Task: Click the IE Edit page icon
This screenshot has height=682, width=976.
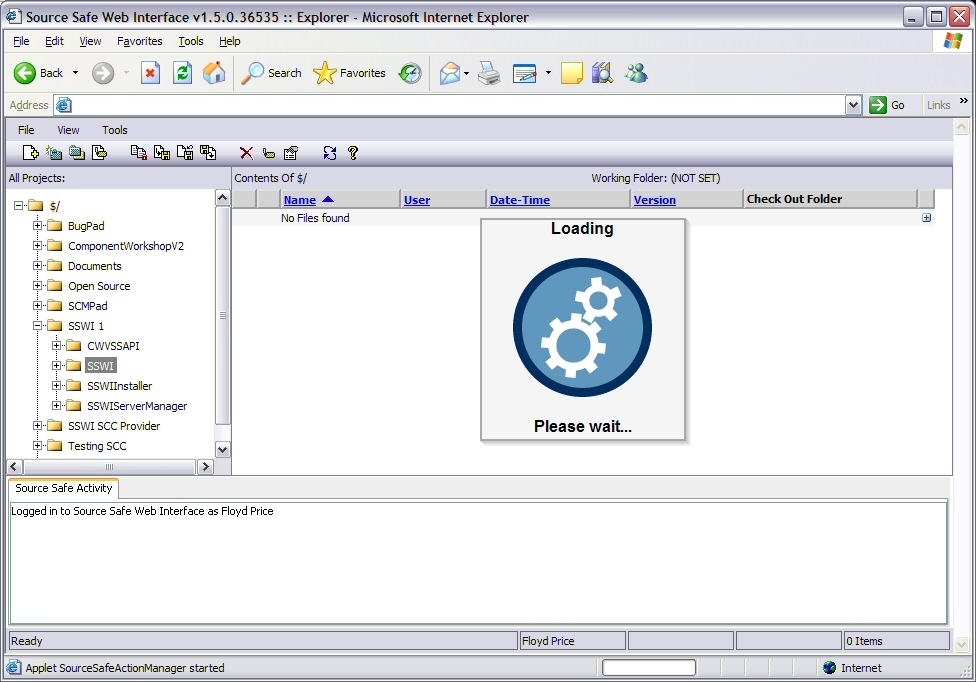Action: (x=525, y=73)
